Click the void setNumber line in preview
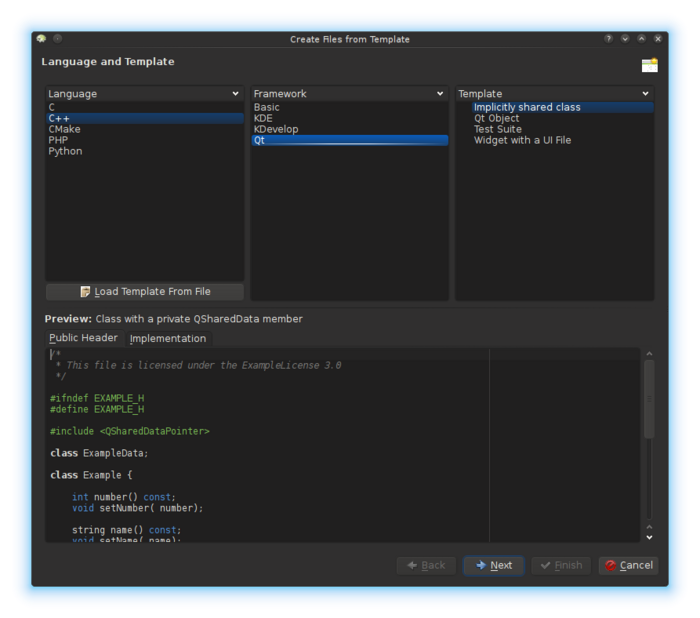This screenshot has height=618, width=700. [138, 508]
